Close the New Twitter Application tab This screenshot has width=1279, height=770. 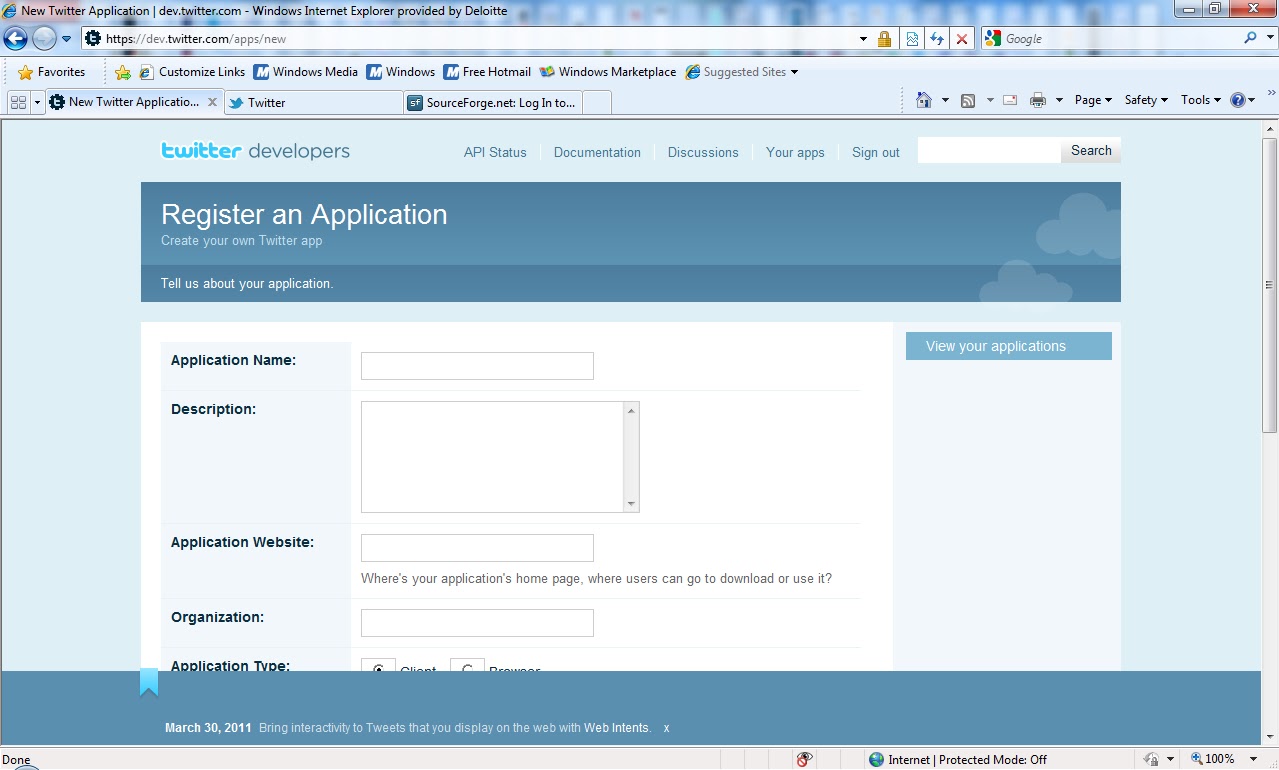(x=212, y=102)
